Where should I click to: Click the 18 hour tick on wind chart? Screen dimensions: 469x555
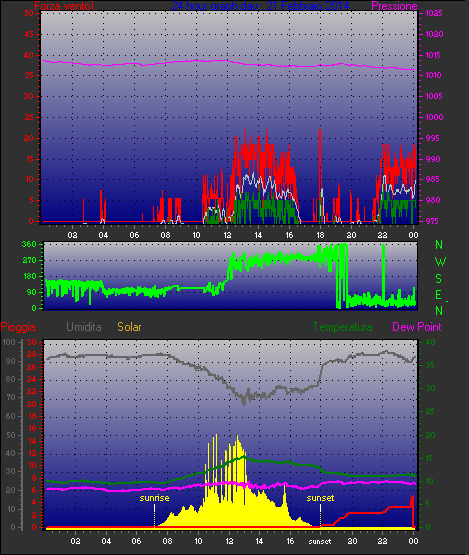(x=320, y=235)
